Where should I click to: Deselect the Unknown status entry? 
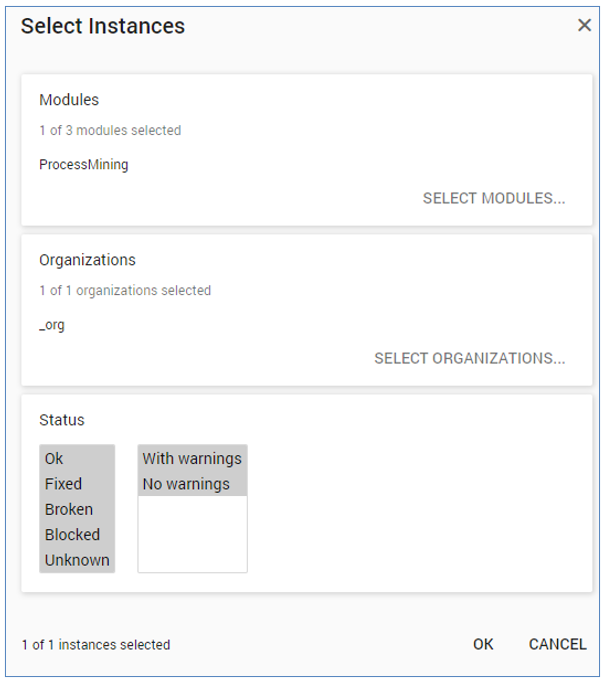(77, 560)
